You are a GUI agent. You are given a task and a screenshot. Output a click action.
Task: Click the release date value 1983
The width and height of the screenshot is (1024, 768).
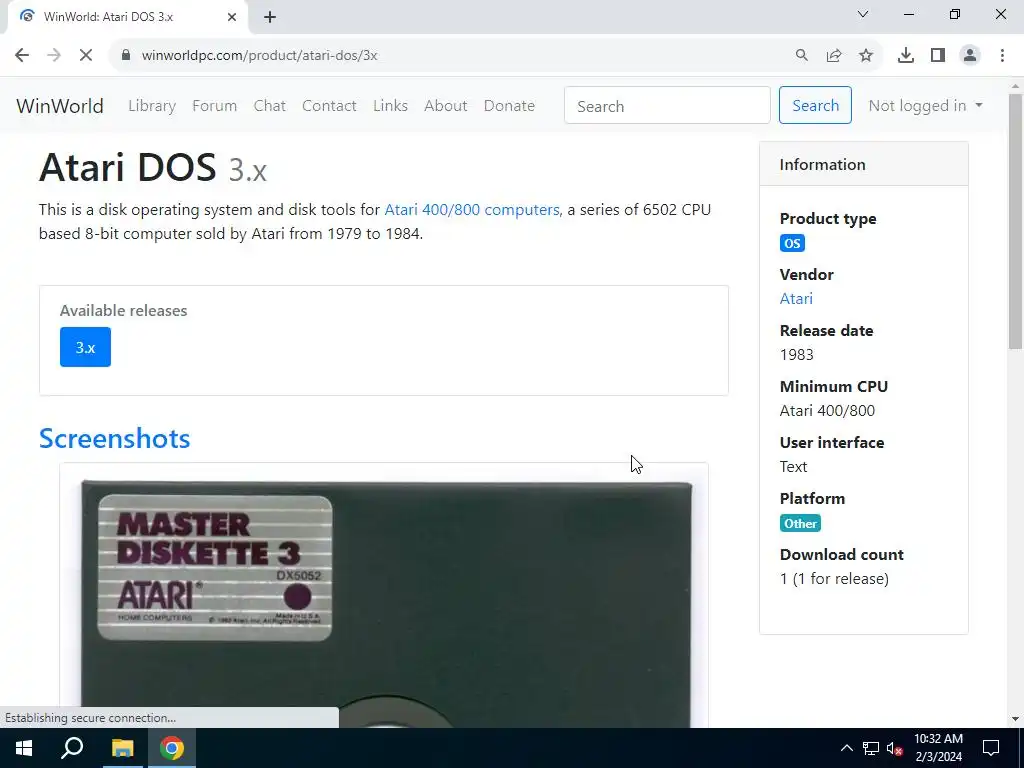click(797, 355)
